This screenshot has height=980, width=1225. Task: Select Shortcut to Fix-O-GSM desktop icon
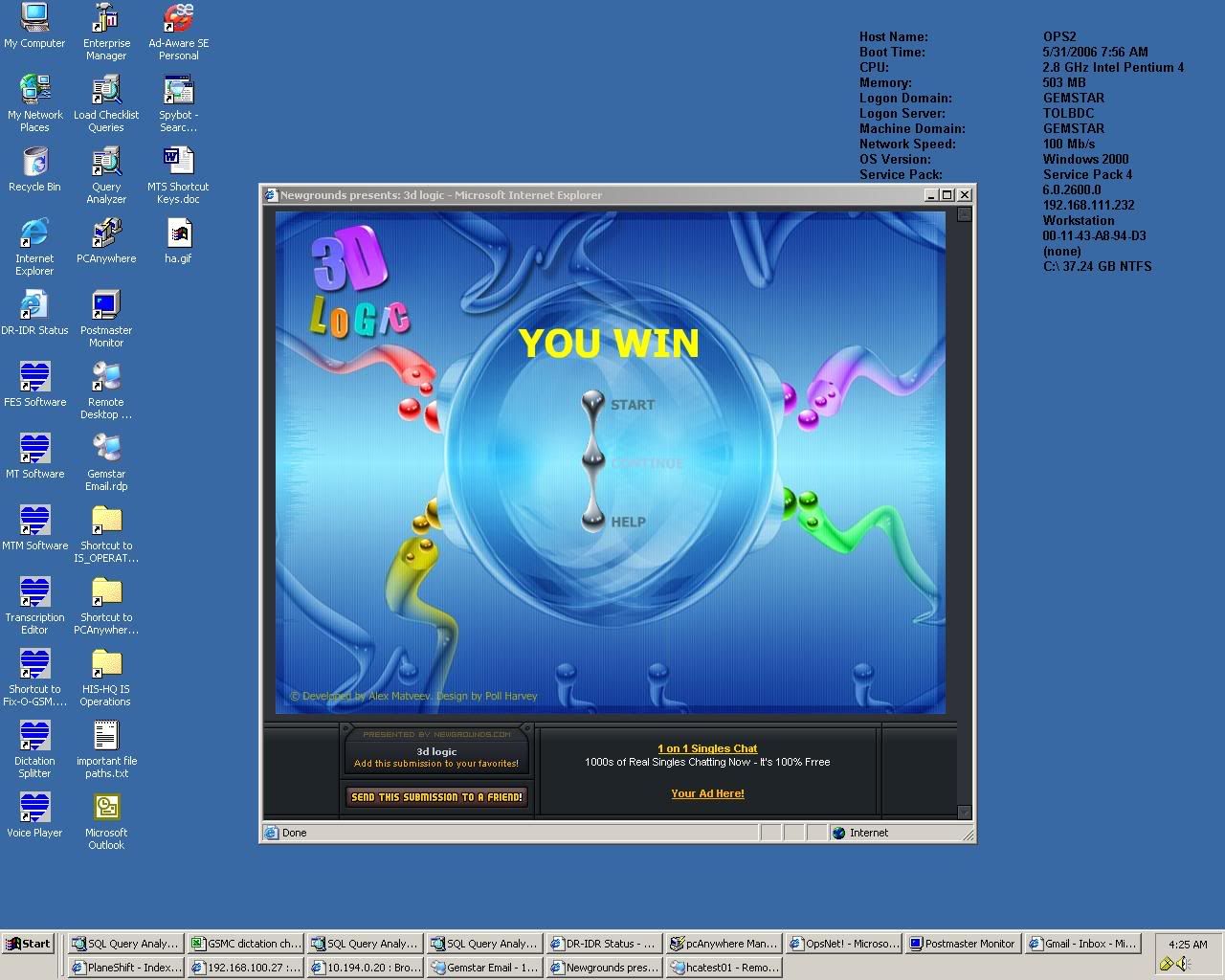[x=34, y=678]
